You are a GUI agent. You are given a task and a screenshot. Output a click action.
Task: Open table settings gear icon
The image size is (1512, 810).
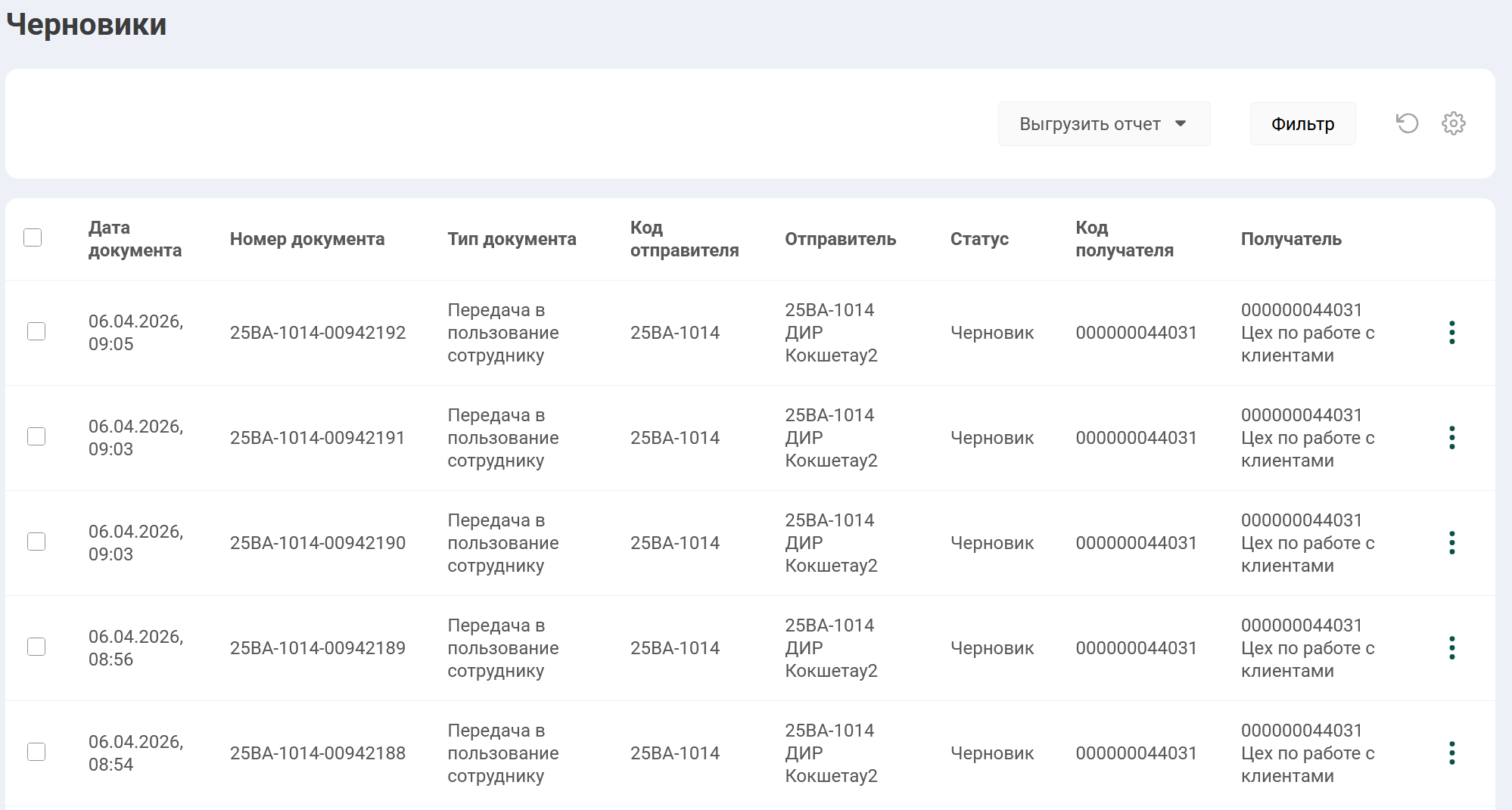tap(1453, 123)
